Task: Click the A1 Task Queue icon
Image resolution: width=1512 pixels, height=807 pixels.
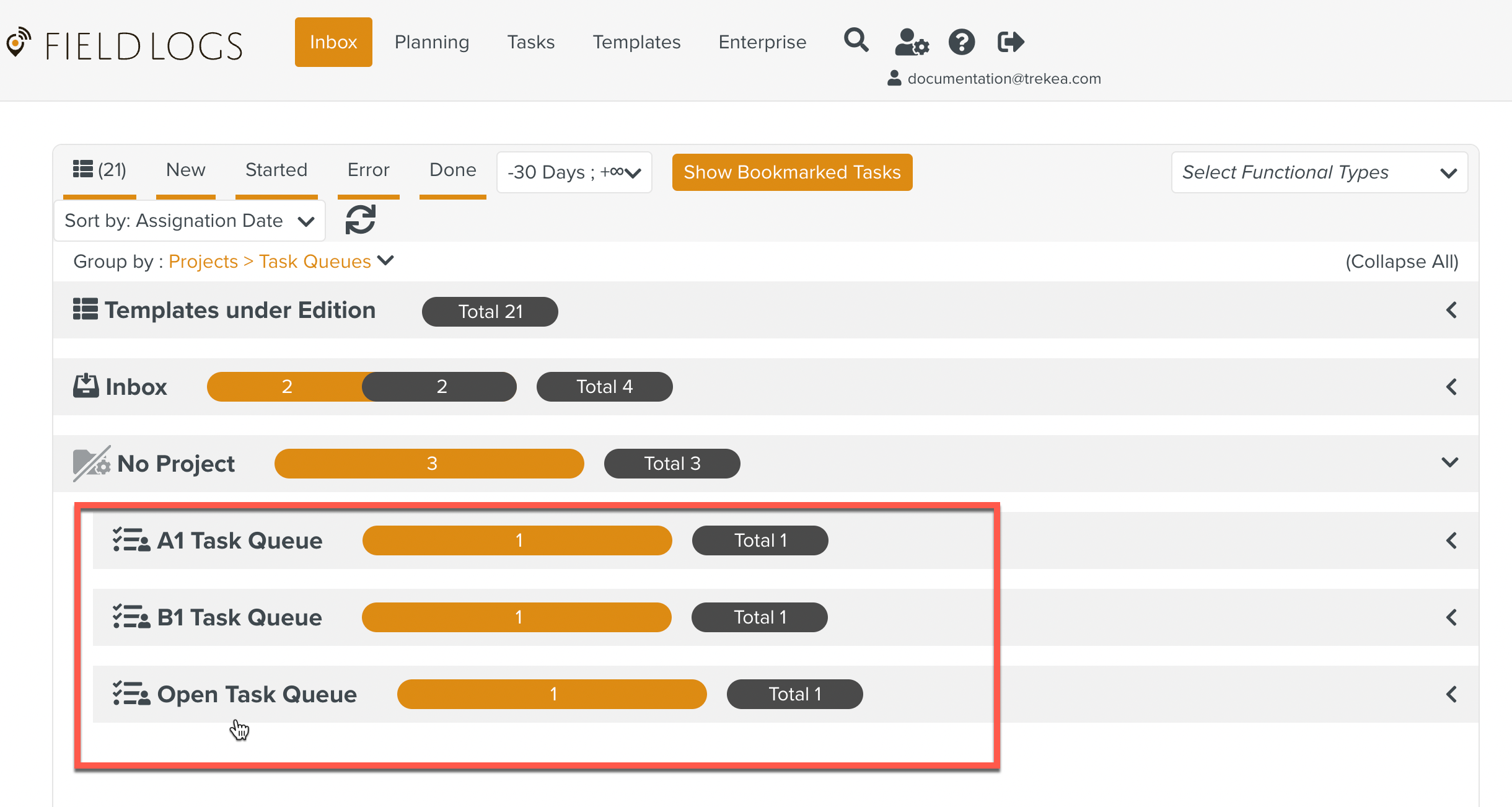Action: [x=131, y=540]
